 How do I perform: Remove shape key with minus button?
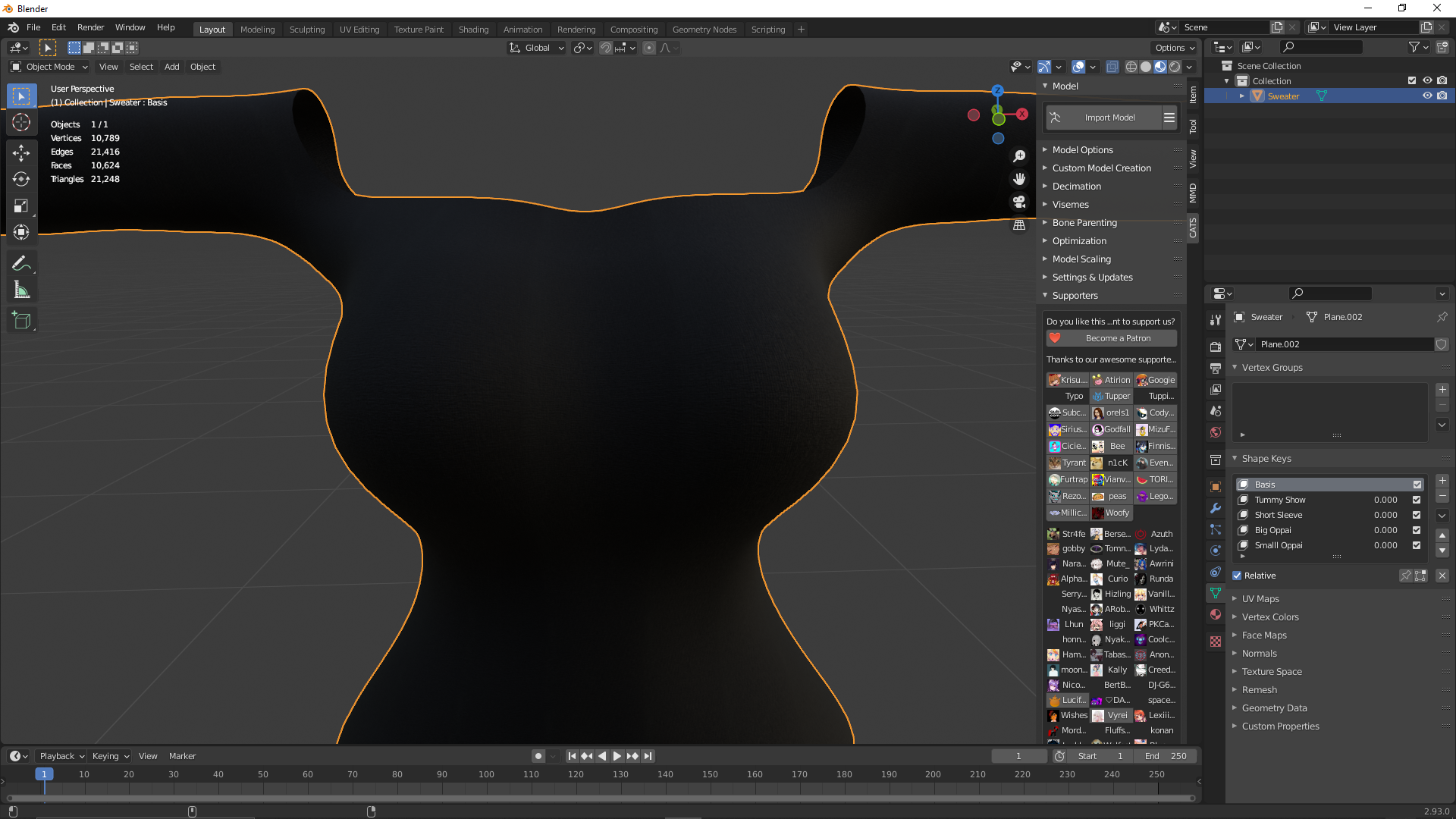click(x=1442, y=496)
